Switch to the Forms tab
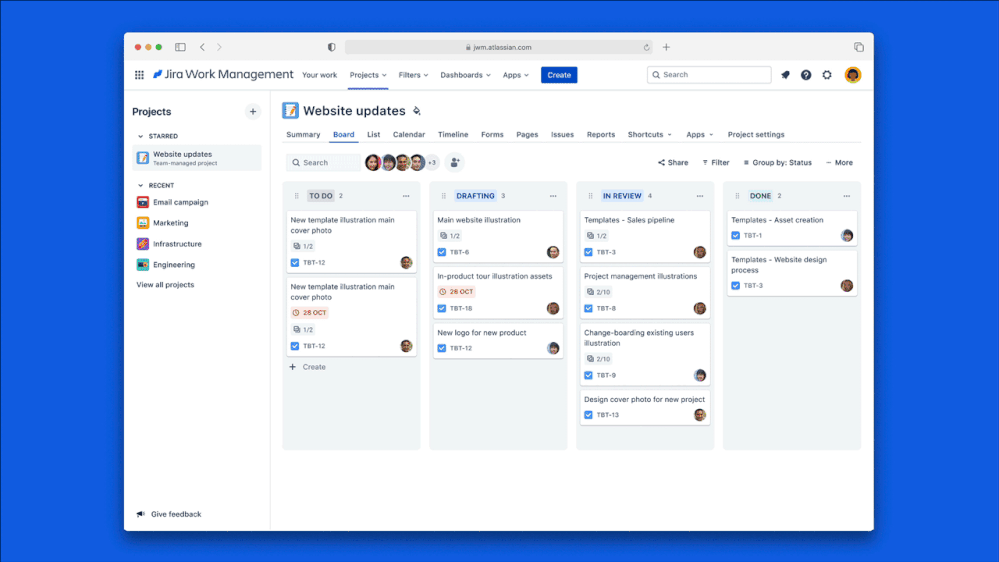999x562 pixels. [x=492, y=134]
